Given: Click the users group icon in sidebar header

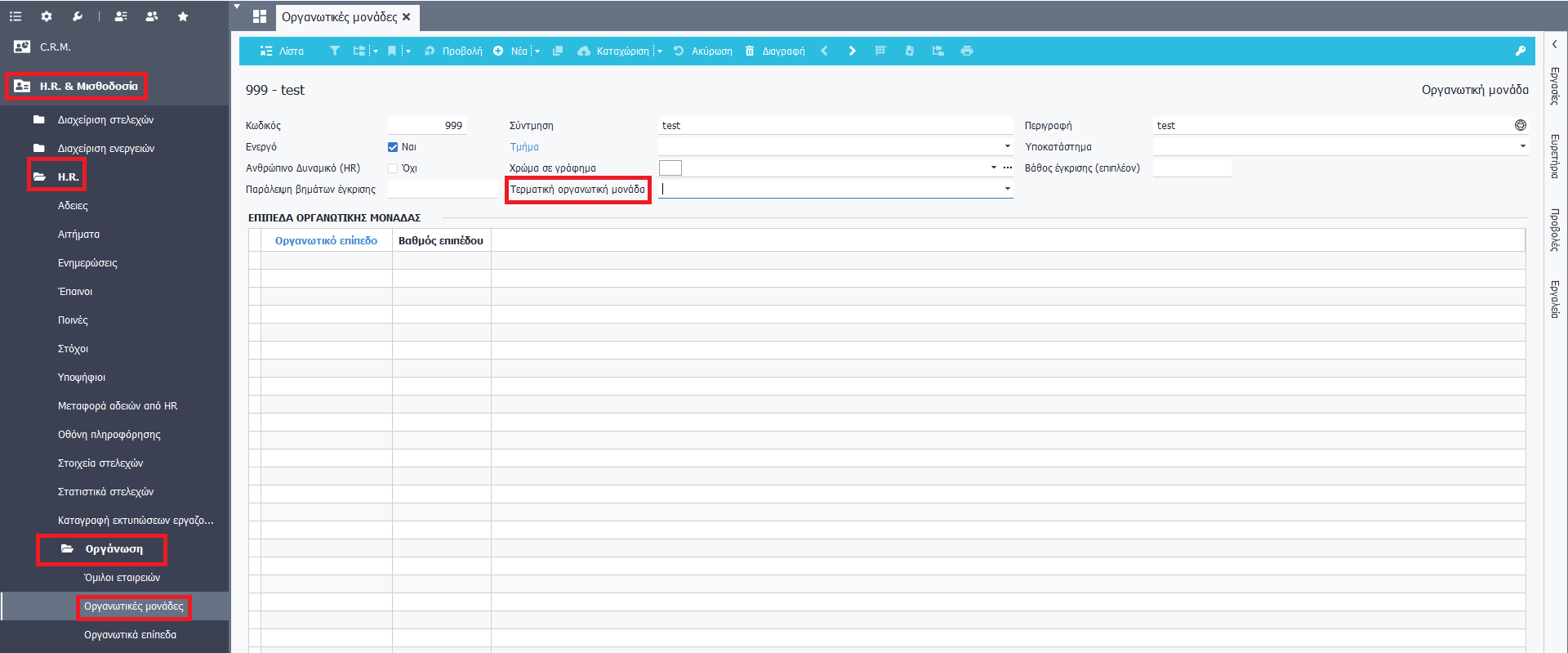Looking at the screenshot, I should 152,16.
